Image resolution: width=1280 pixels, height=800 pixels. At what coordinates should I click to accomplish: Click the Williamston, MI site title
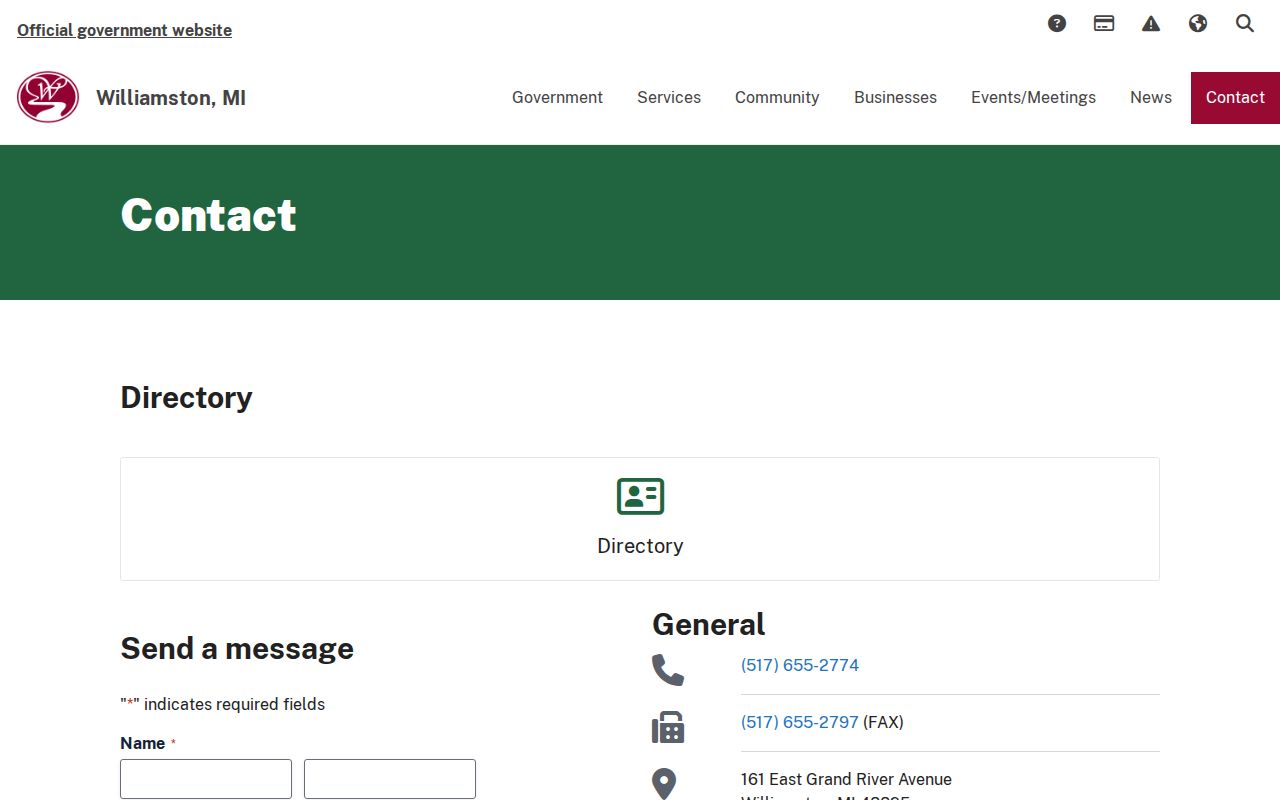click(171, 97)
